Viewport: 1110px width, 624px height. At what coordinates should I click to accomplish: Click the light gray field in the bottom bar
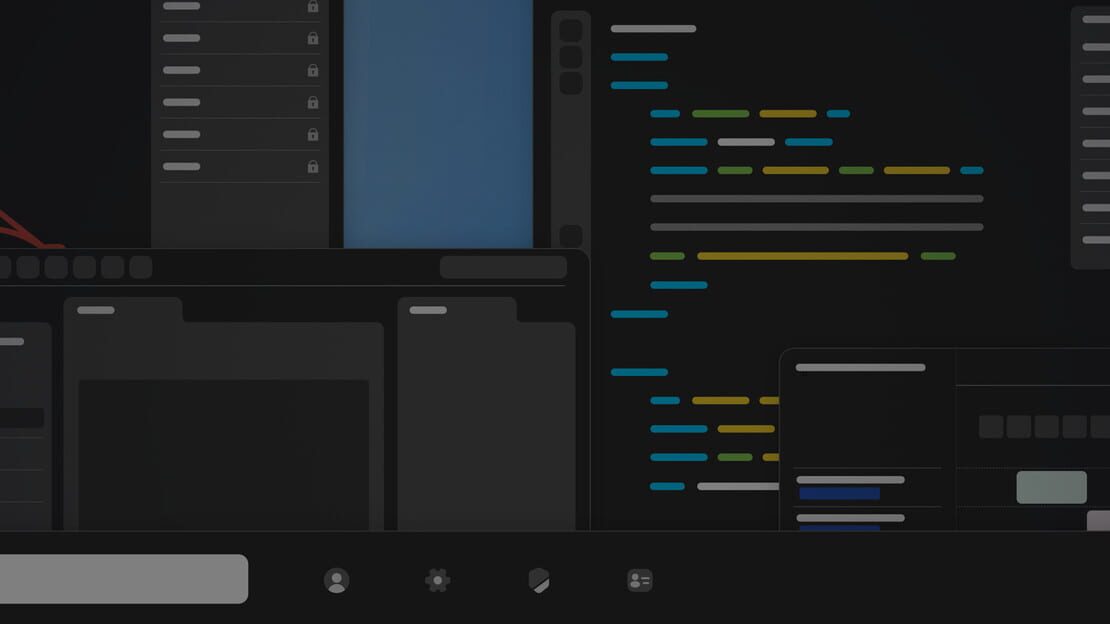click(x=123, y=579)
